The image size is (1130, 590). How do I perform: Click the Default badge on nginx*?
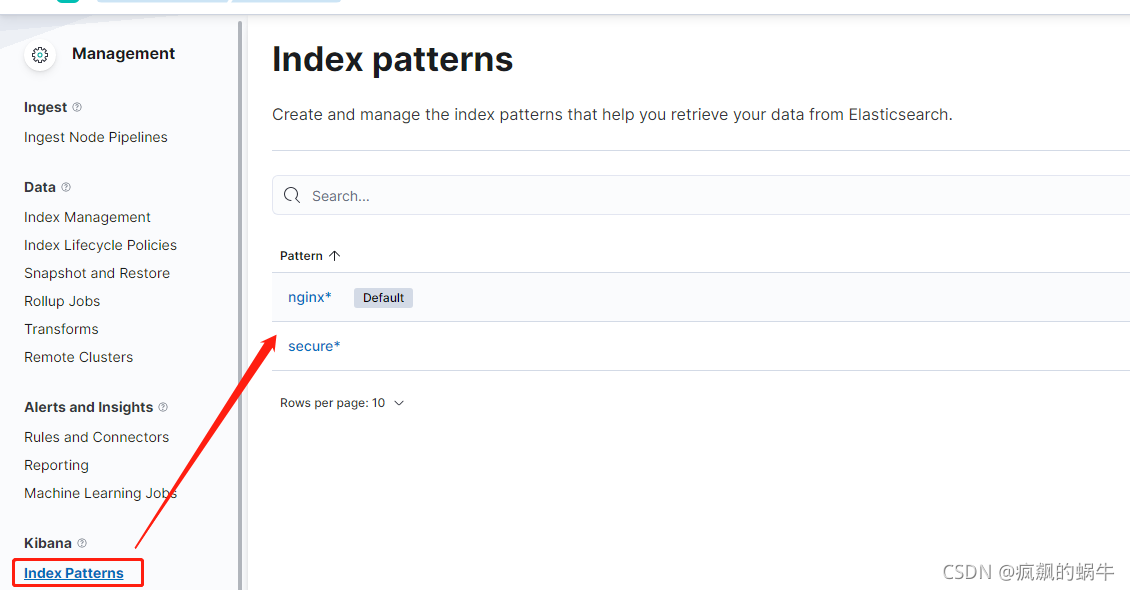[x=383, y=297]
